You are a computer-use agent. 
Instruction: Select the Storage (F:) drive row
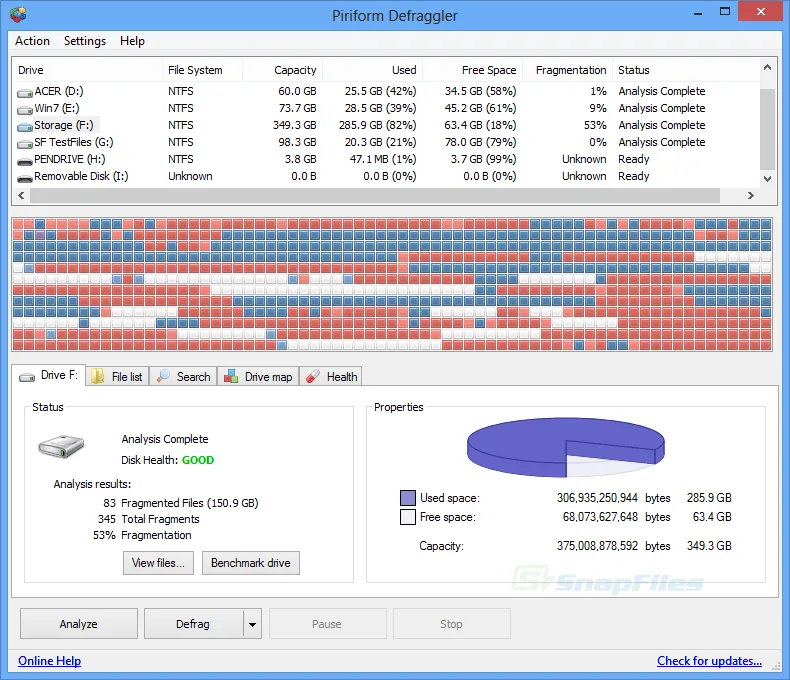click(386, 125)
